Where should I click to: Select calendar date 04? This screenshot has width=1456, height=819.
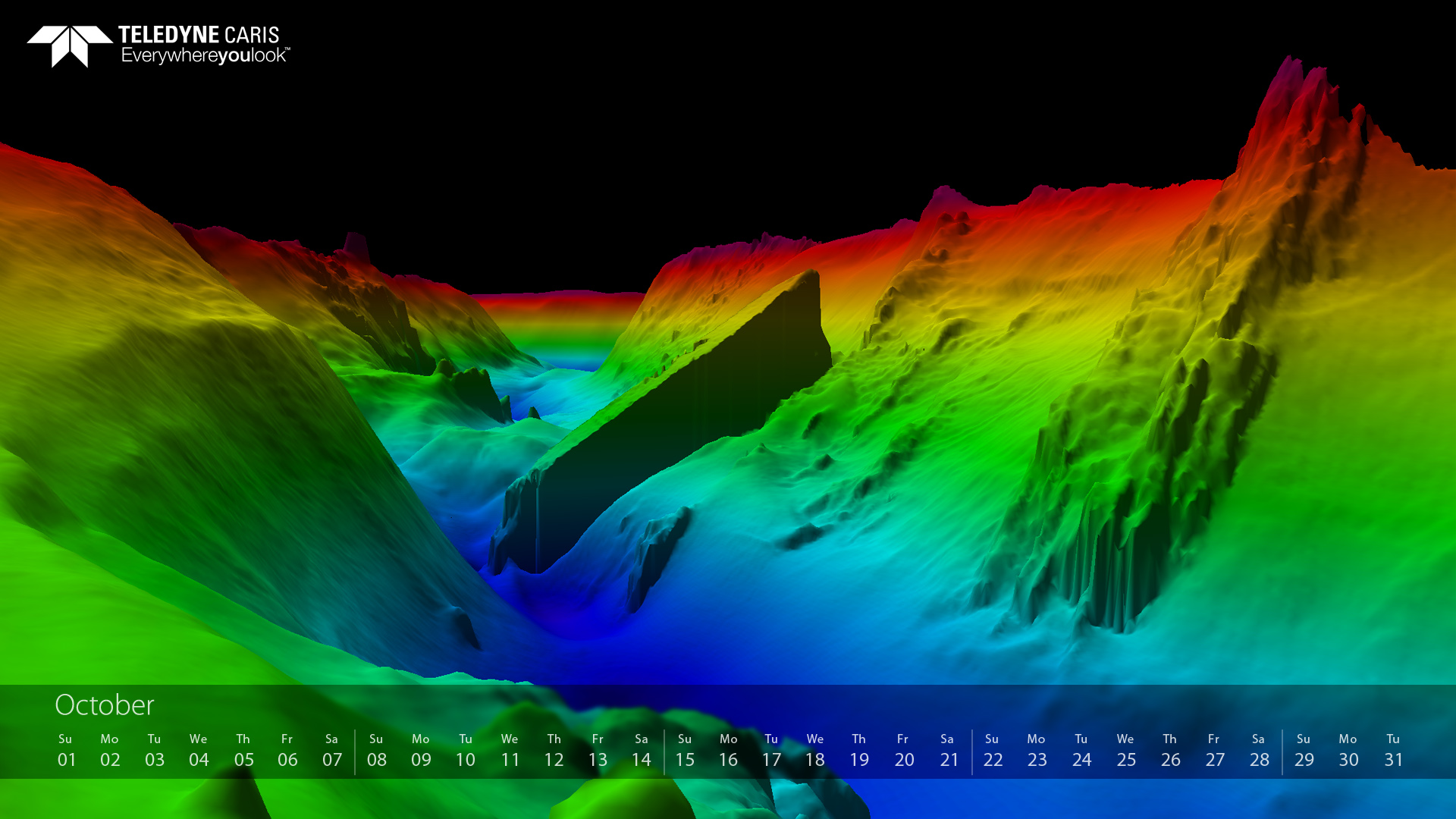199,760
